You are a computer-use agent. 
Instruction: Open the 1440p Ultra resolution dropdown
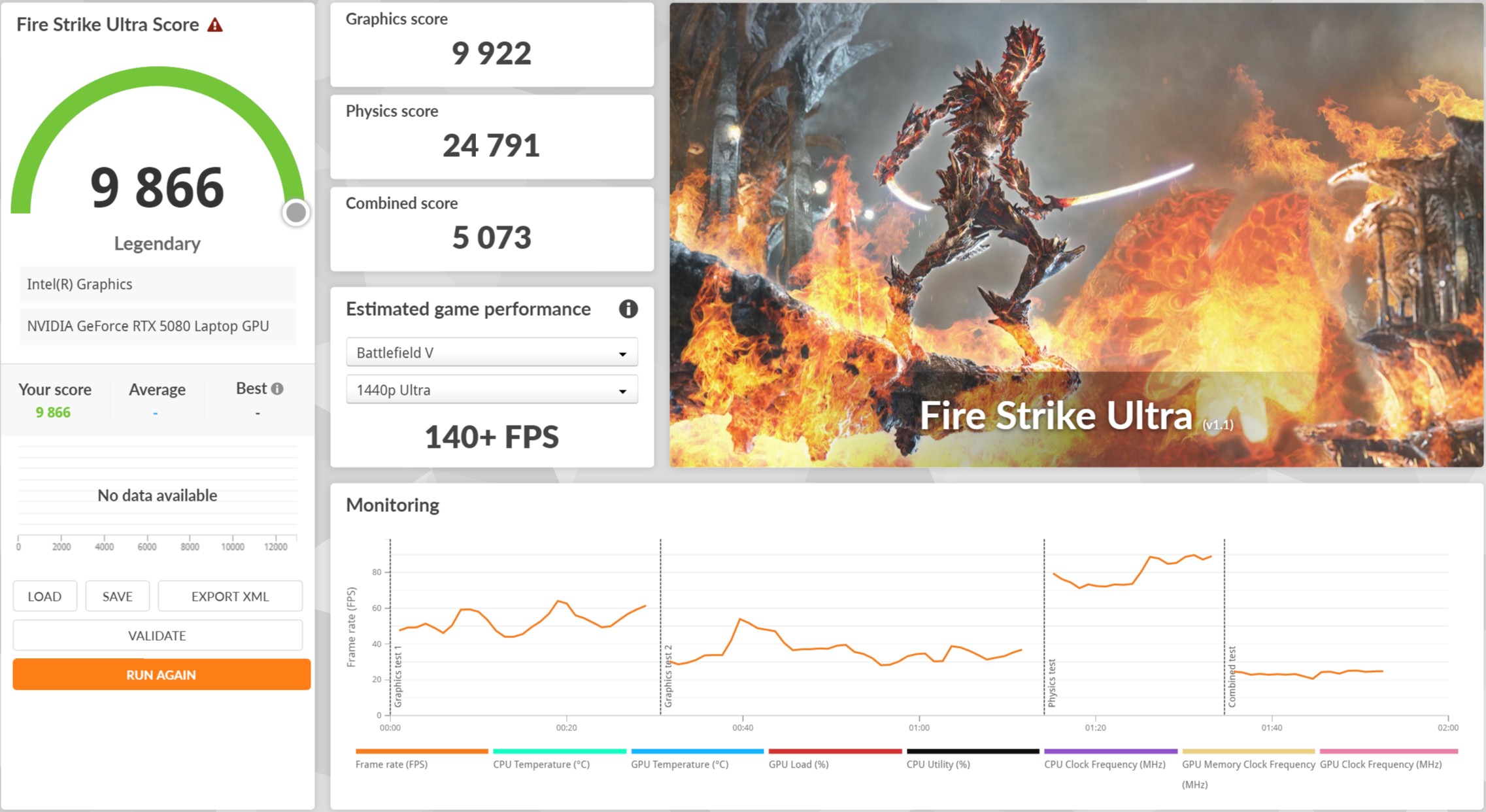coord(492,390)
